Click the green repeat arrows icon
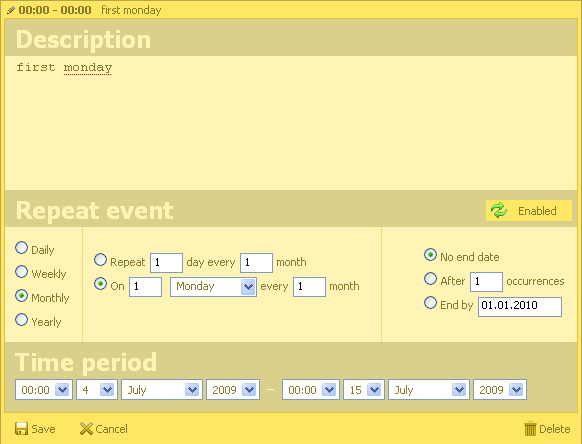Viewport: 582px width, 444px height. (499, 210)
